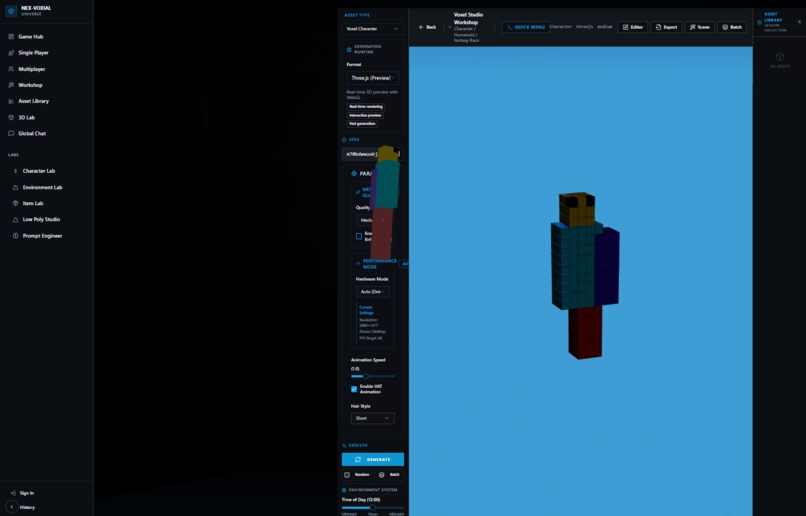Image resolution: width=806 pixels, height=516 pixels.
Task: Open the Environment Lab
Action: point(42,187)
